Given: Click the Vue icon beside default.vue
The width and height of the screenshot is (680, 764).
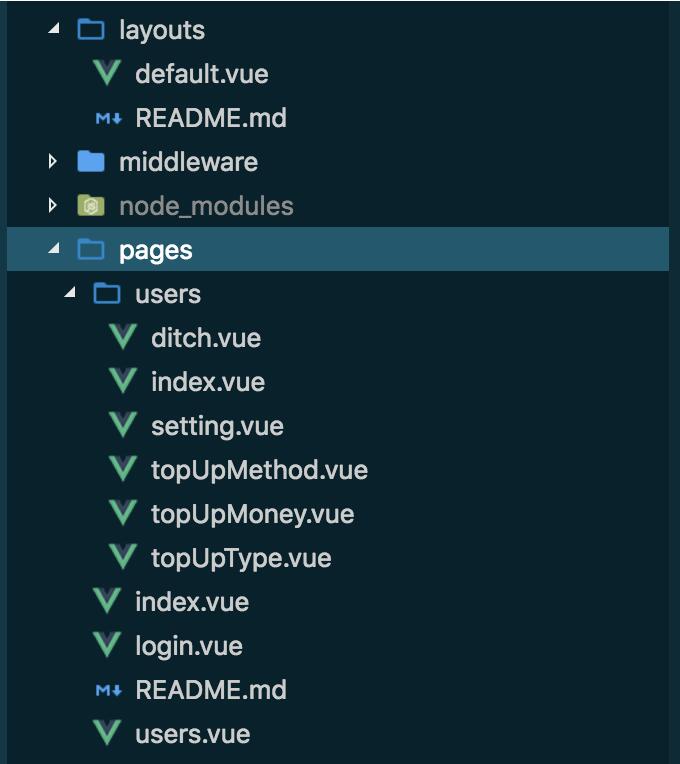Looking at the screenshot, I should pos(106,74).
